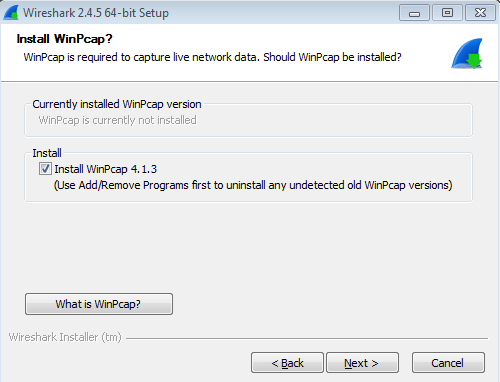
Task: Click the 'Wireshark Installer (tm)' branding text
Action: pyautogui.click(x=65, y=337)
